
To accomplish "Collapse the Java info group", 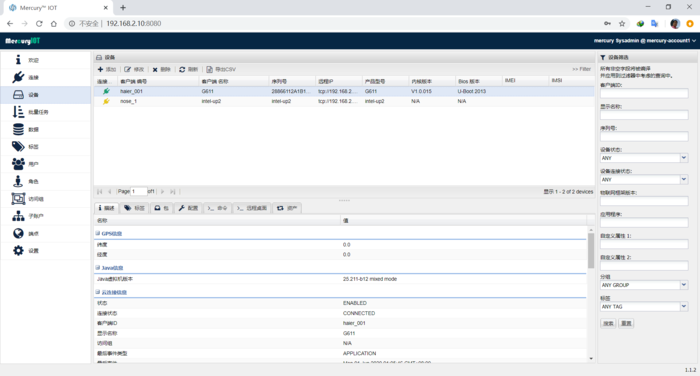I will 98,267.
